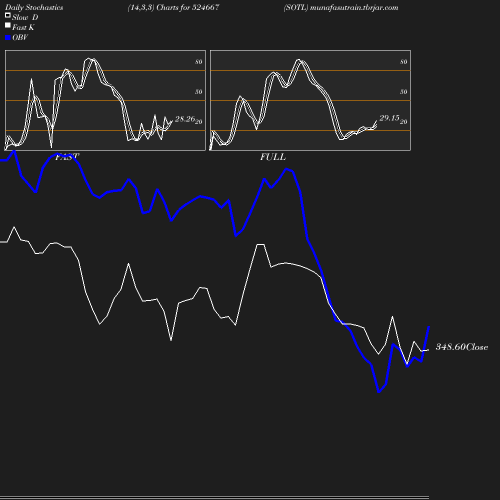Click the Fast K legend color box
500x500 pixels.
coord(8,25)
